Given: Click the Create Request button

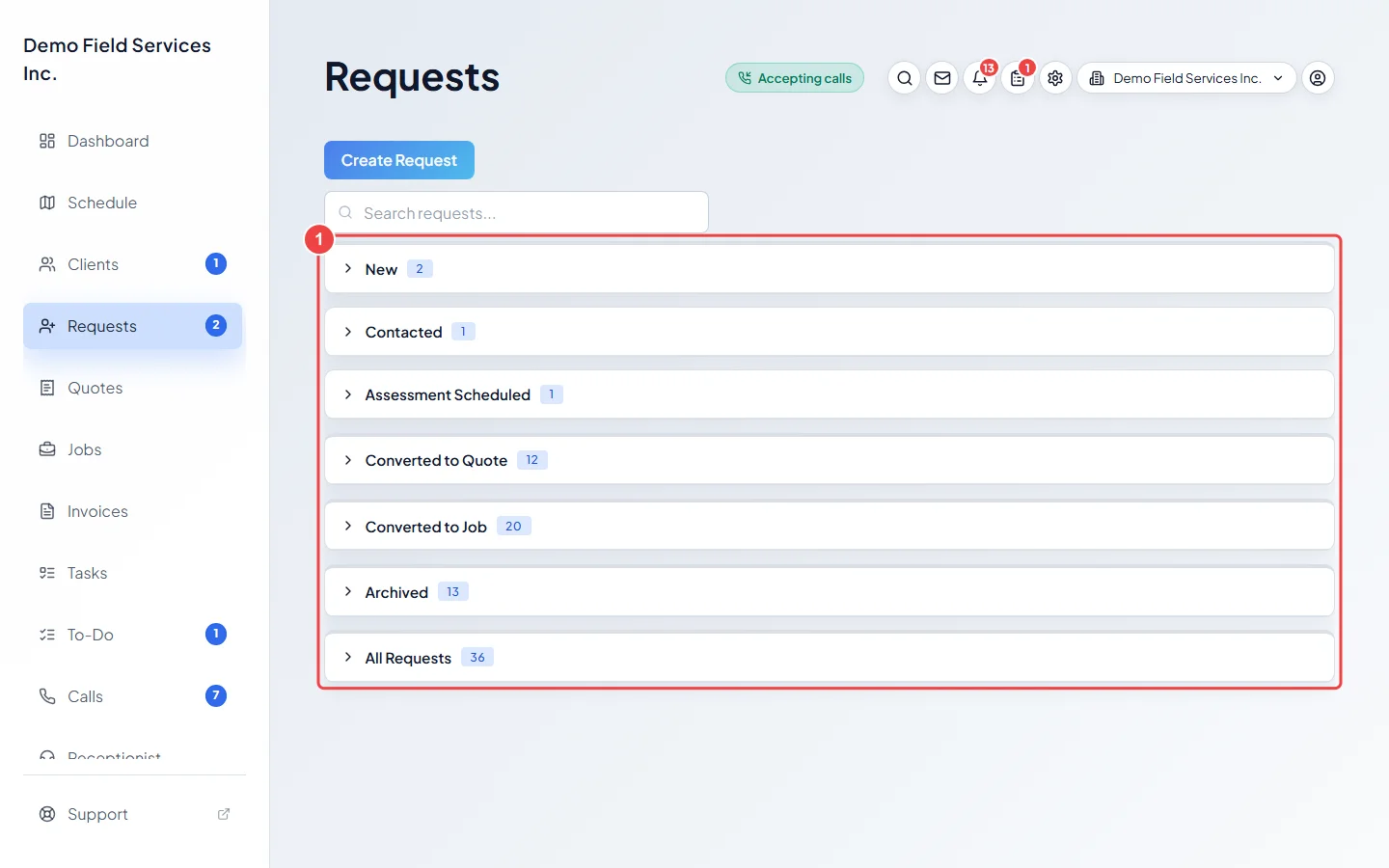Looking at the screenshot, I should (x=399, y=160).
